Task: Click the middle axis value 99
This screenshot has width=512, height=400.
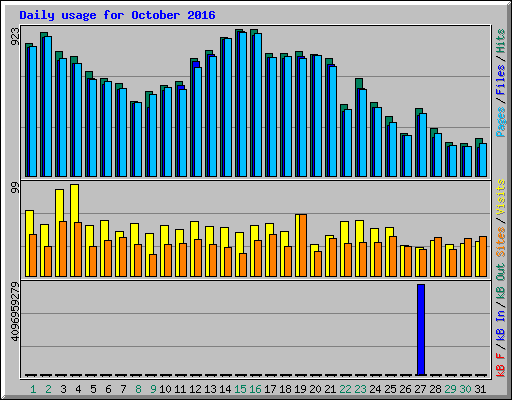Action: 15,188
